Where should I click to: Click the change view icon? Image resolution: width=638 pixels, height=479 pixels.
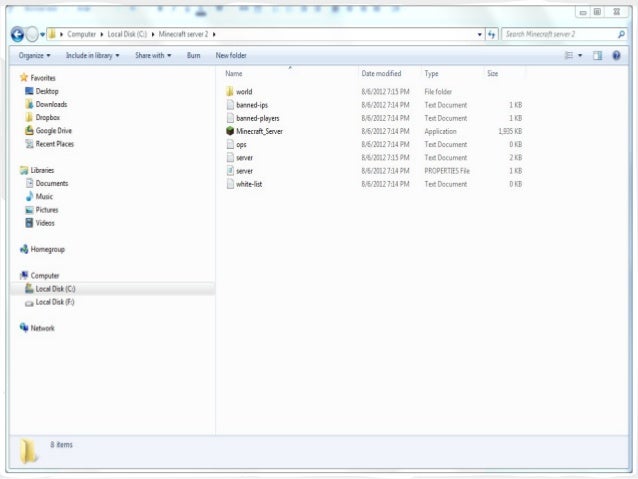point(569,55)
